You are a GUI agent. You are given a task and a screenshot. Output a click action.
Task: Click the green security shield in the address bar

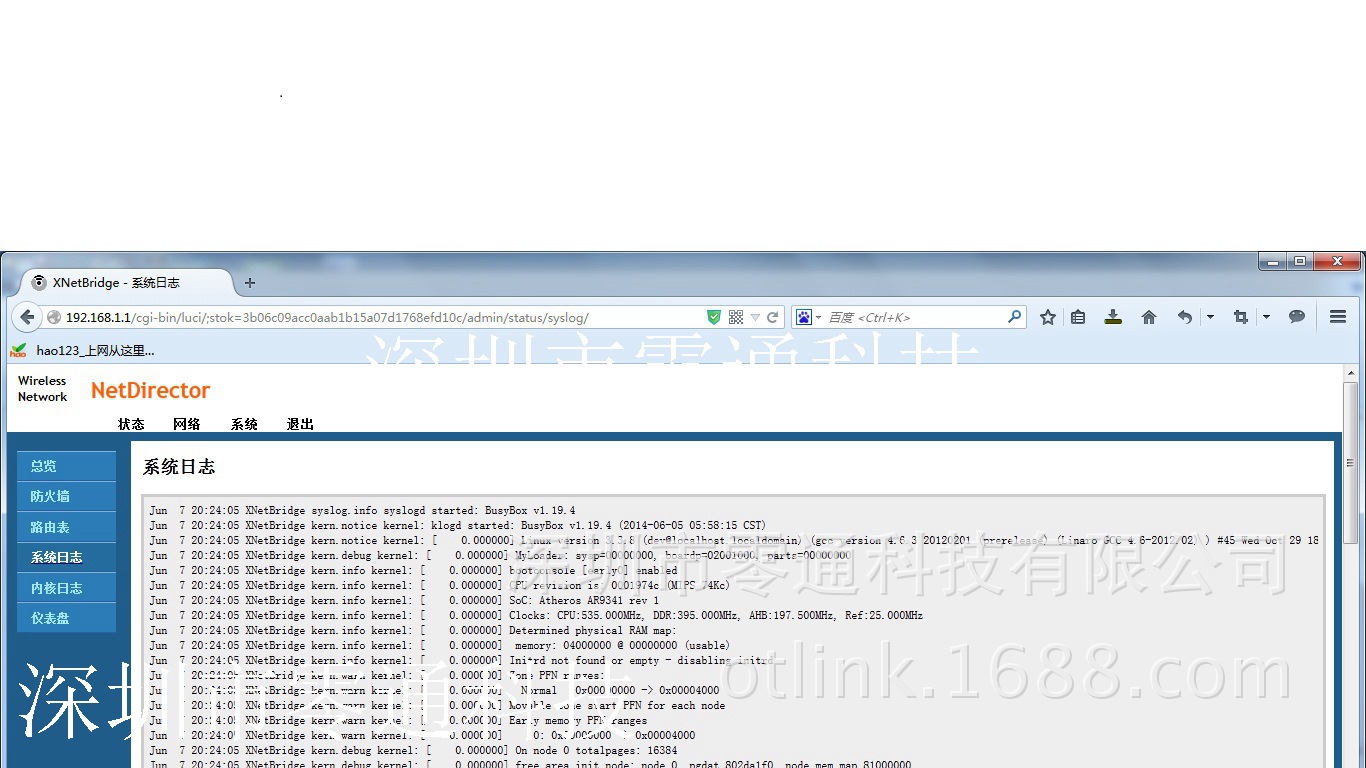[x=714, y=317]
